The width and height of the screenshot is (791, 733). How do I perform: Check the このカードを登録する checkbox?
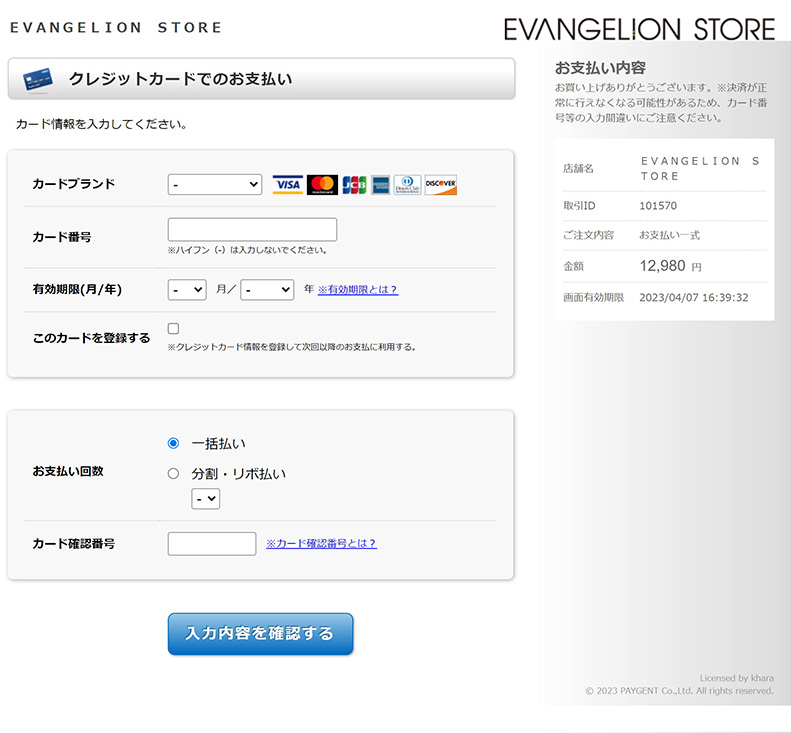174,328
